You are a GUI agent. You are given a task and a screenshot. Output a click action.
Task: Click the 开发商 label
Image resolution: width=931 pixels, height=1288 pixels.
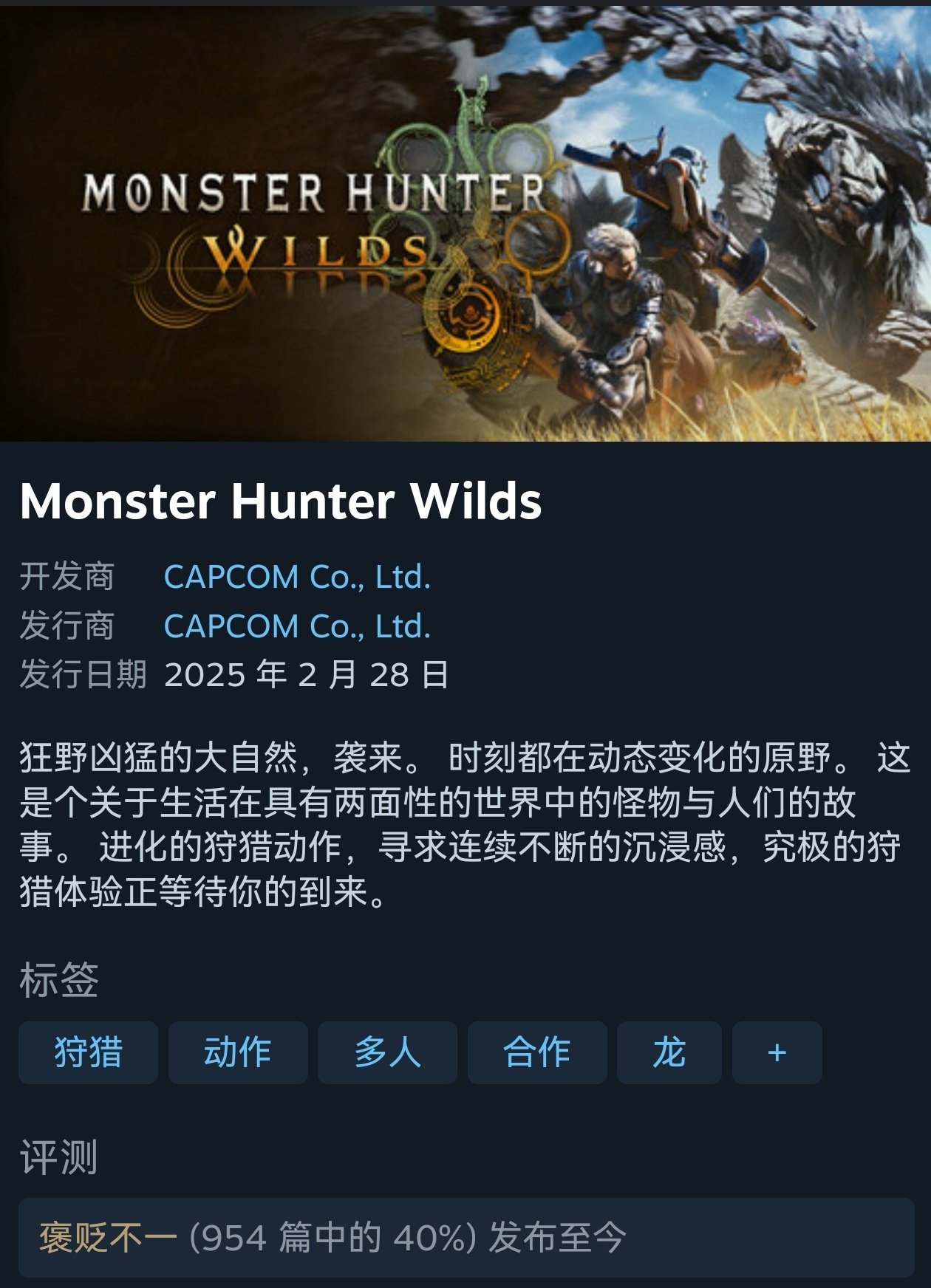tap(67, 577)
